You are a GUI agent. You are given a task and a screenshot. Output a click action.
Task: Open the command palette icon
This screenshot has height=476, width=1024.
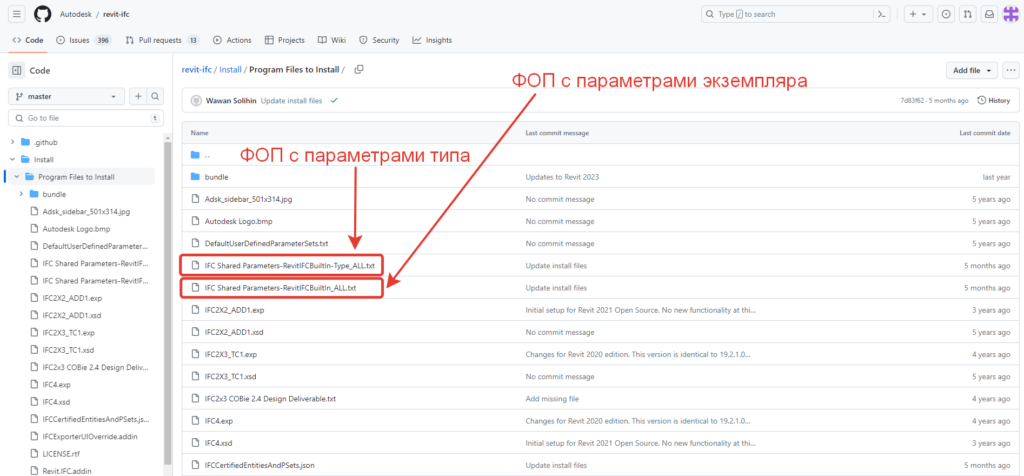pos(882,14)
